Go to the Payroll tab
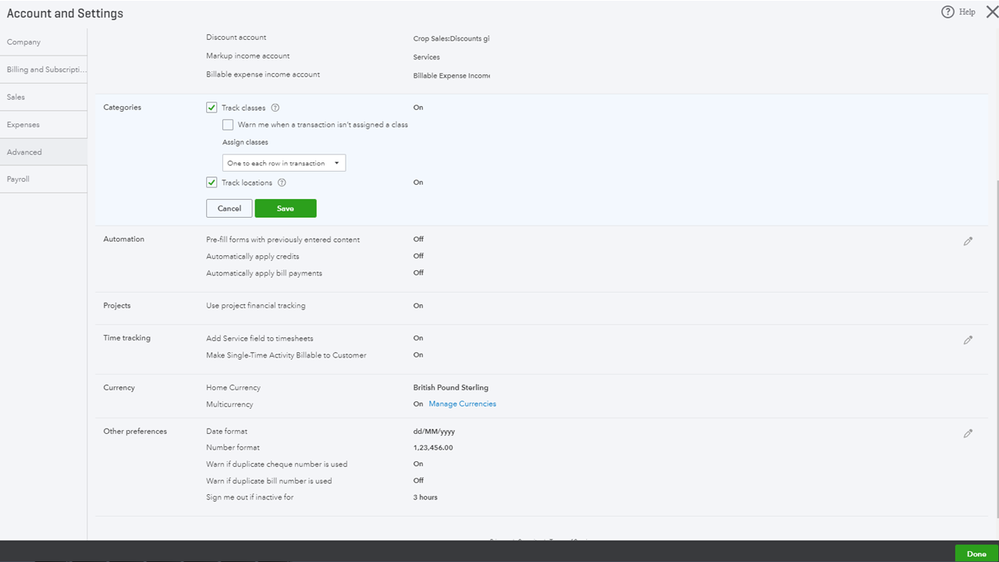The image size is (999, 562). 43,179
